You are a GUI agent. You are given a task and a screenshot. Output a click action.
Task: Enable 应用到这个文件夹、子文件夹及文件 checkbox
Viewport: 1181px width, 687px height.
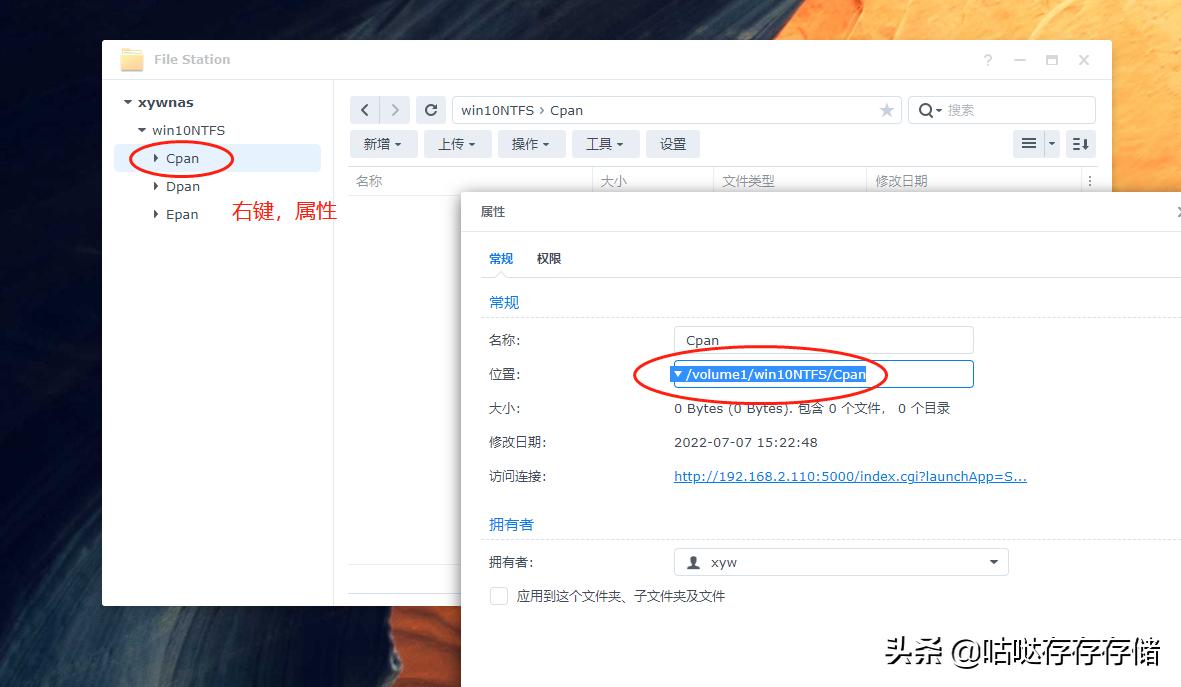click(x=498, y=595)
